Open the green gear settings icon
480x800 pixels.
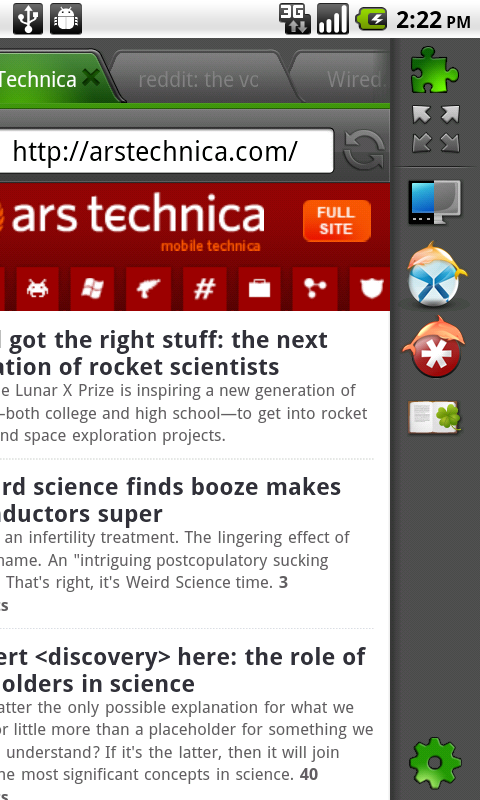435,763
